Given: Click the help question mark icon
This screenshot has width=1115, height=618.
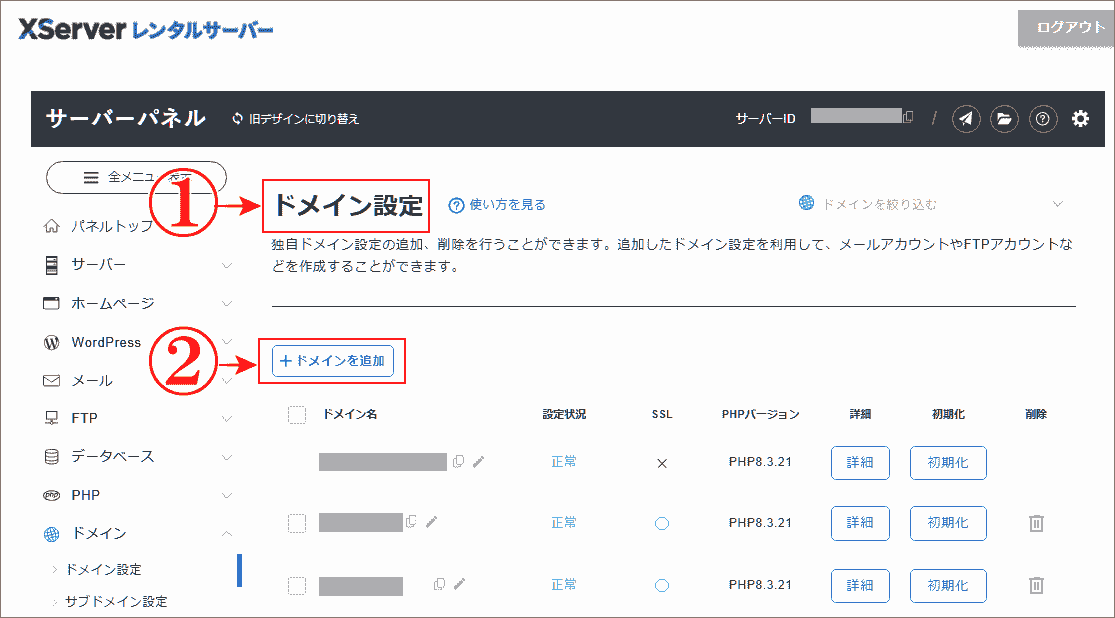Looking at the screenshot, I should [x=1043, y=119].
